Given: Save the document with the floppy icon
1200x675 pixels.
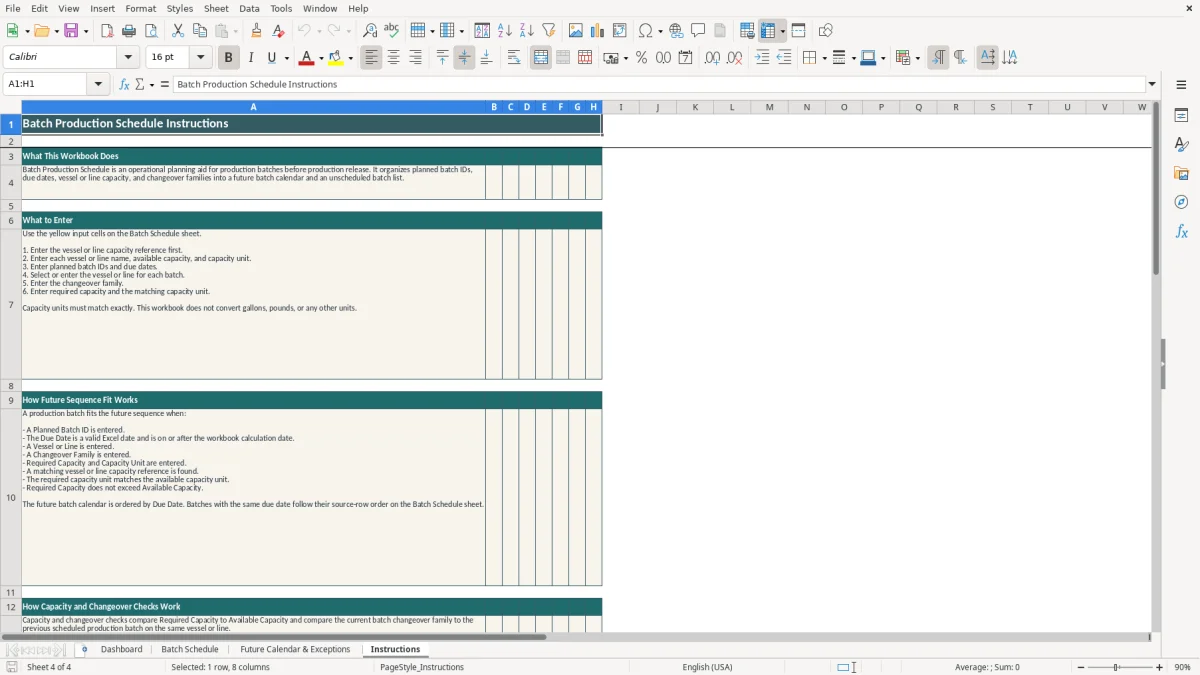Looking at the screenshot, I should pyautogui.click(x=71, y=31).
